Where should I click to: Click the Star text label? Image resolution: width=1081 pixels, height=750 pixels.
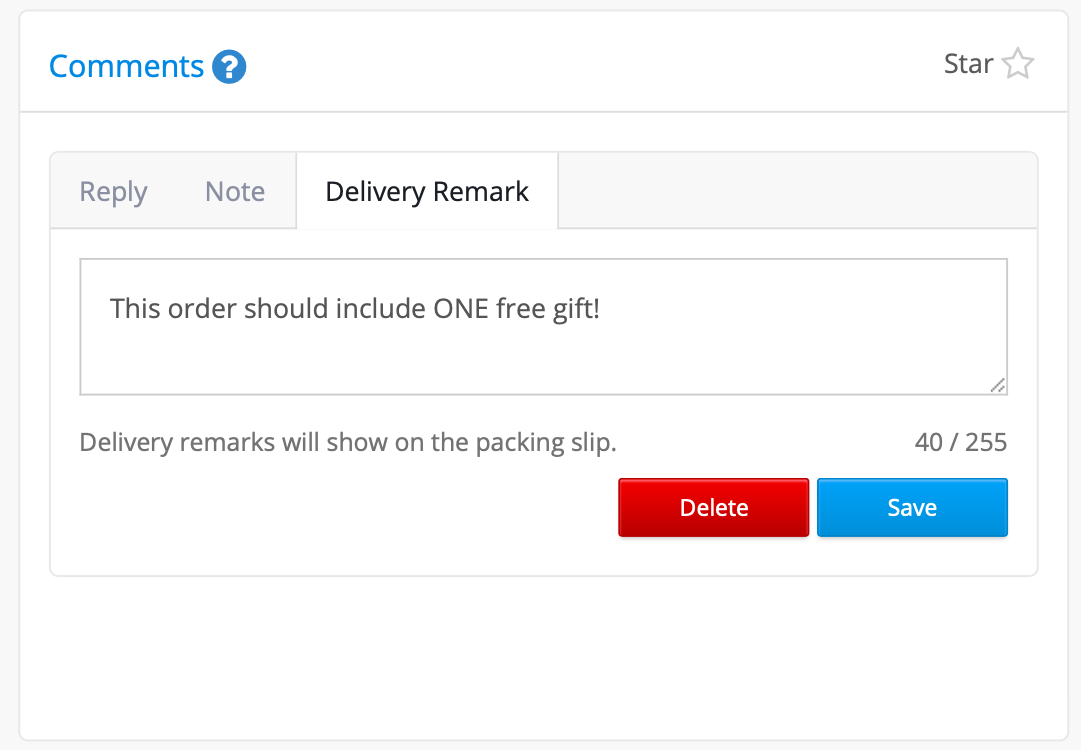[x=969, y=63]
